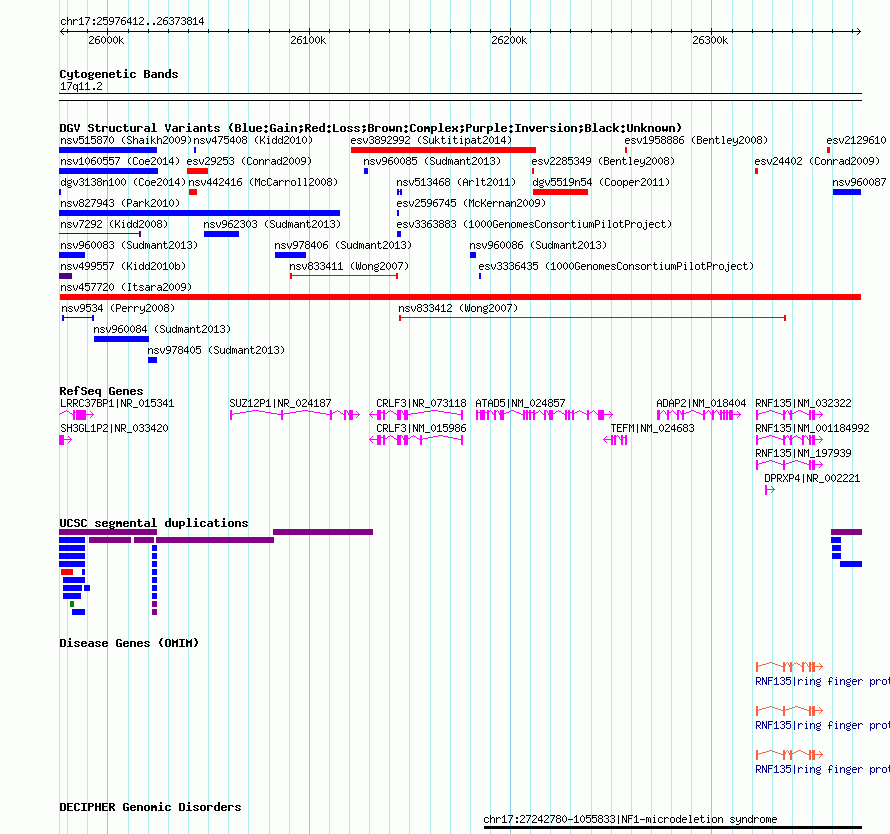890x834 pixels.
Task: Click the UCSC segmental duplications track title
Action: [x=154, y=523]
